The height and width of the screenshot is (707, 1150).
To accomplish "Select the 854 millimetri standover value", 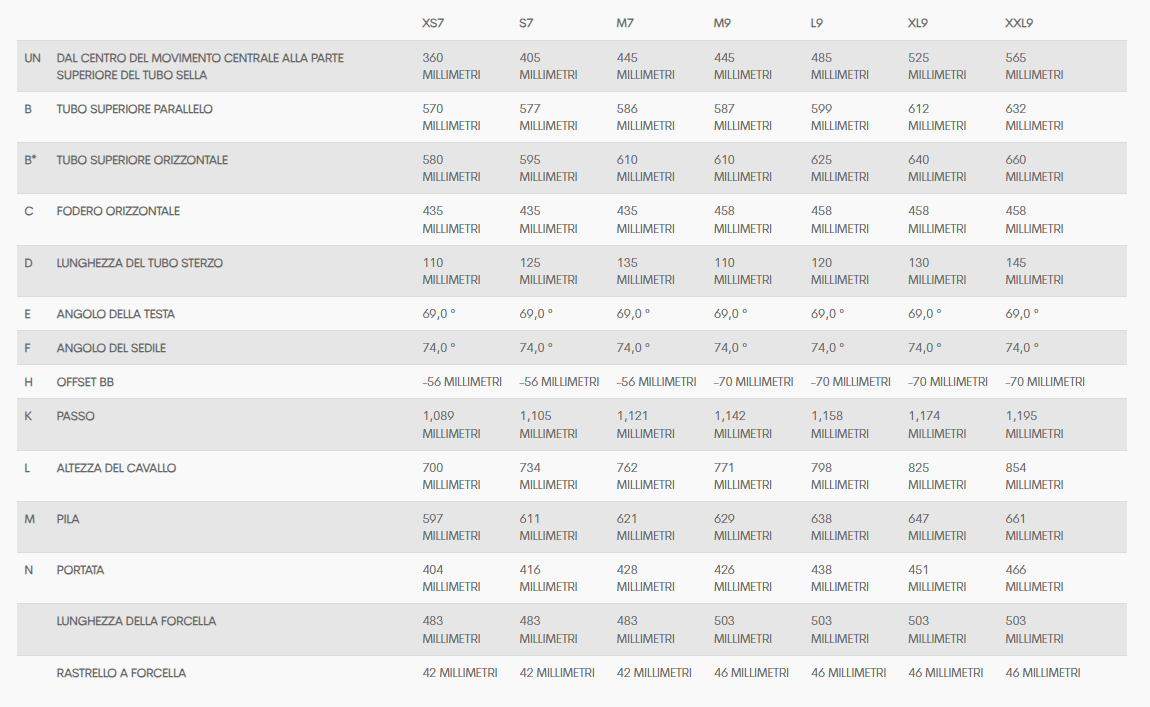I will pos(1033,476).
